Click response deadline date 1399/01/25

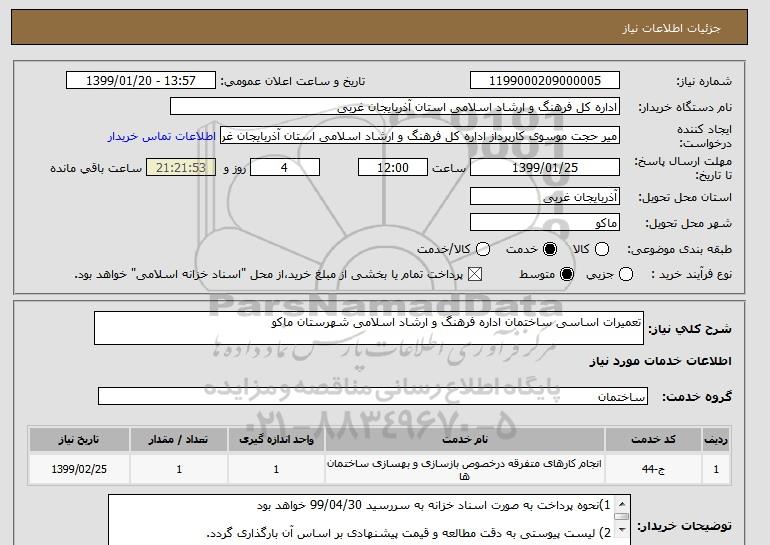545,167
